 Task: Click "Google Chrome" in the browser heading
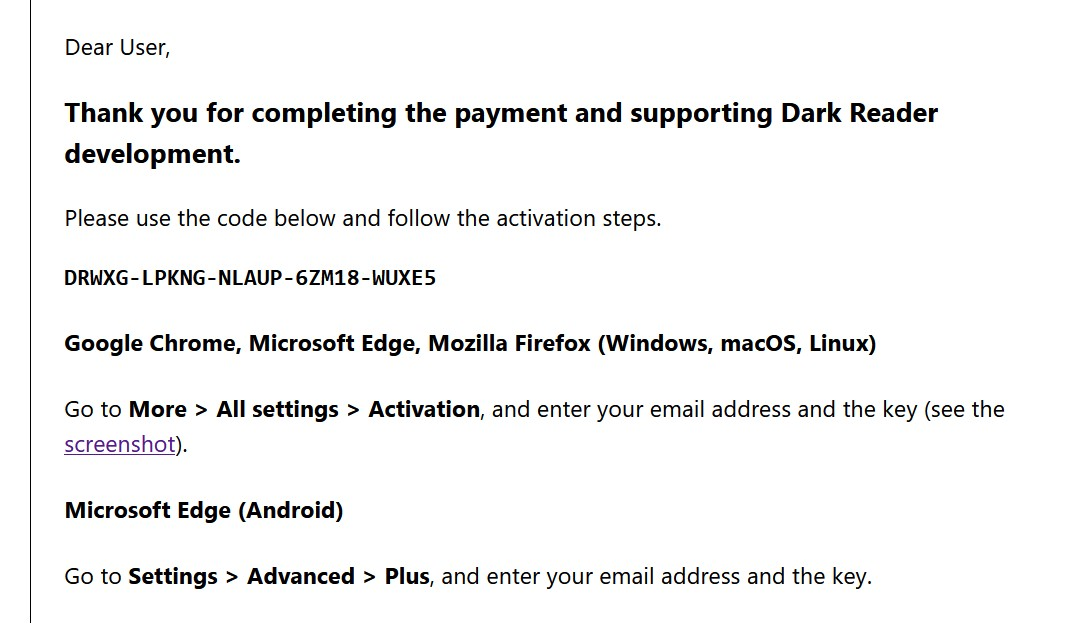151,344
